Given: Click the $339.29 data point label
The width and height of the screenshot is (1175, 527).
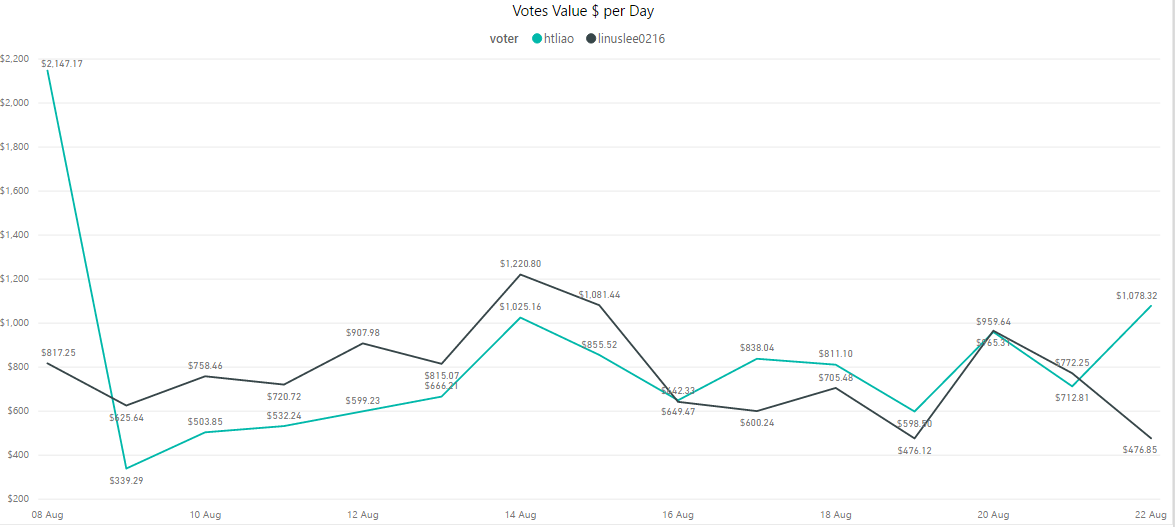Looking at the screenshot, I should [x=128, y=481].
